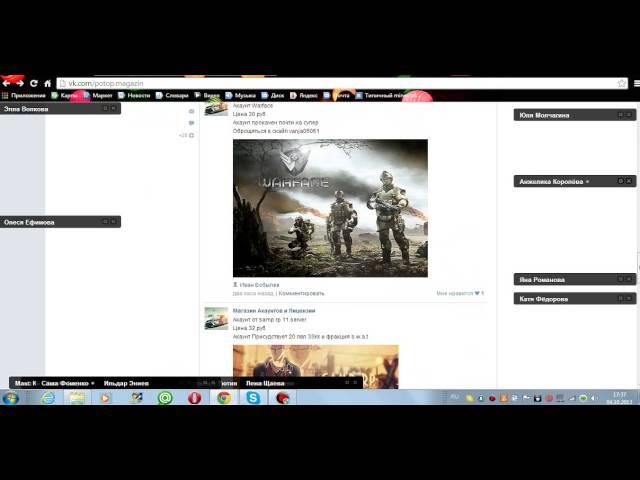Open the Яна Романова chat header

[x=575, y=280]
